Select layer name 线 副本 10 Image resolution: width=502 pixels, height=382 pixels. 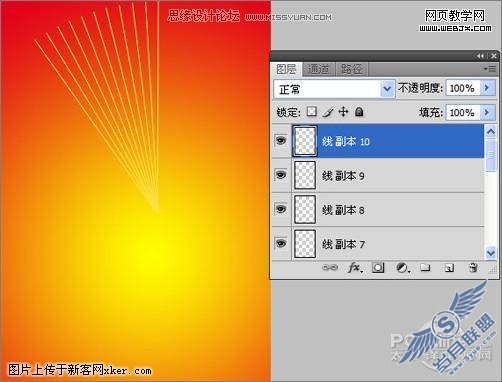(346, 141)
